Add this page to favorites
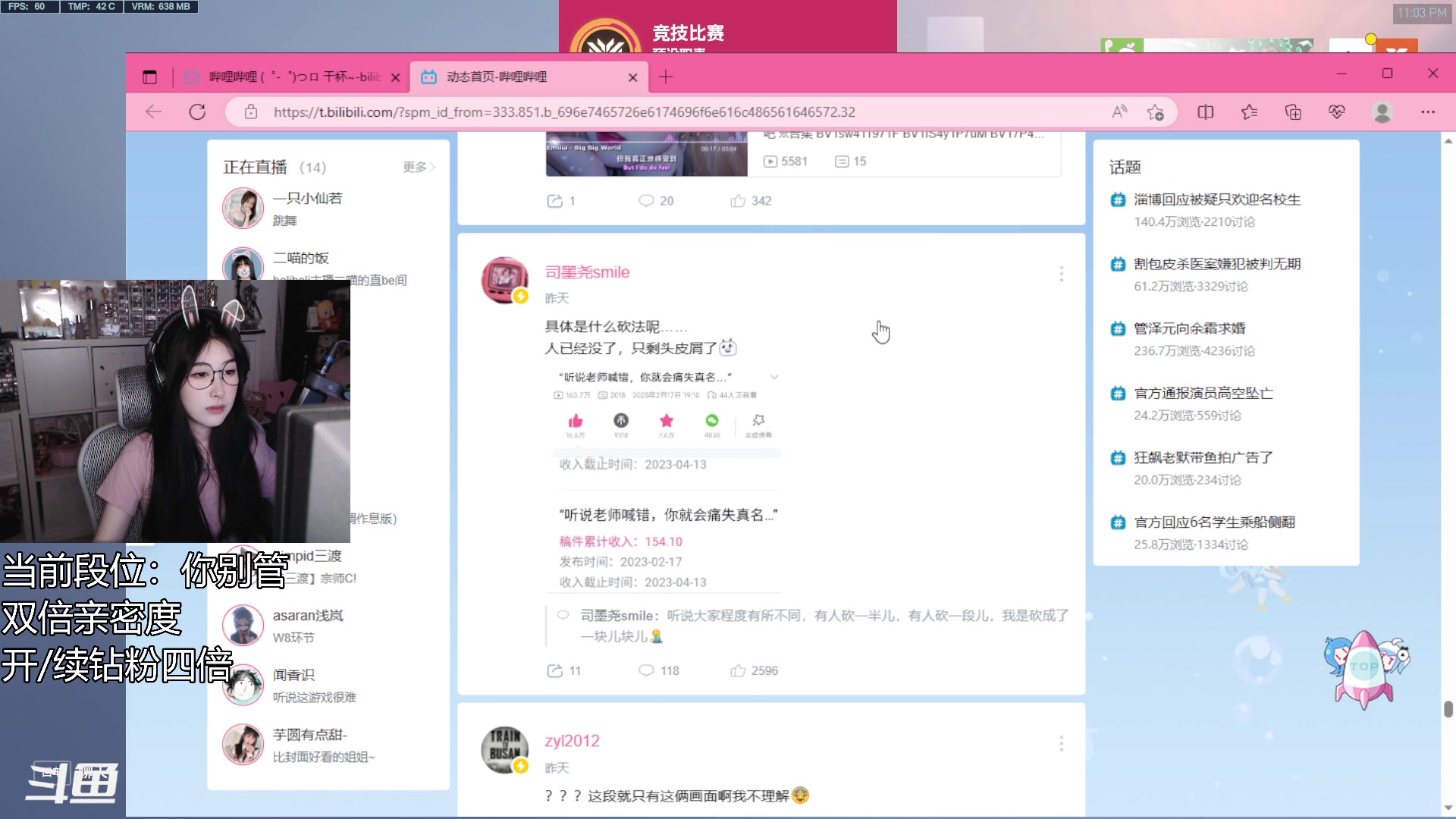 1156,112
